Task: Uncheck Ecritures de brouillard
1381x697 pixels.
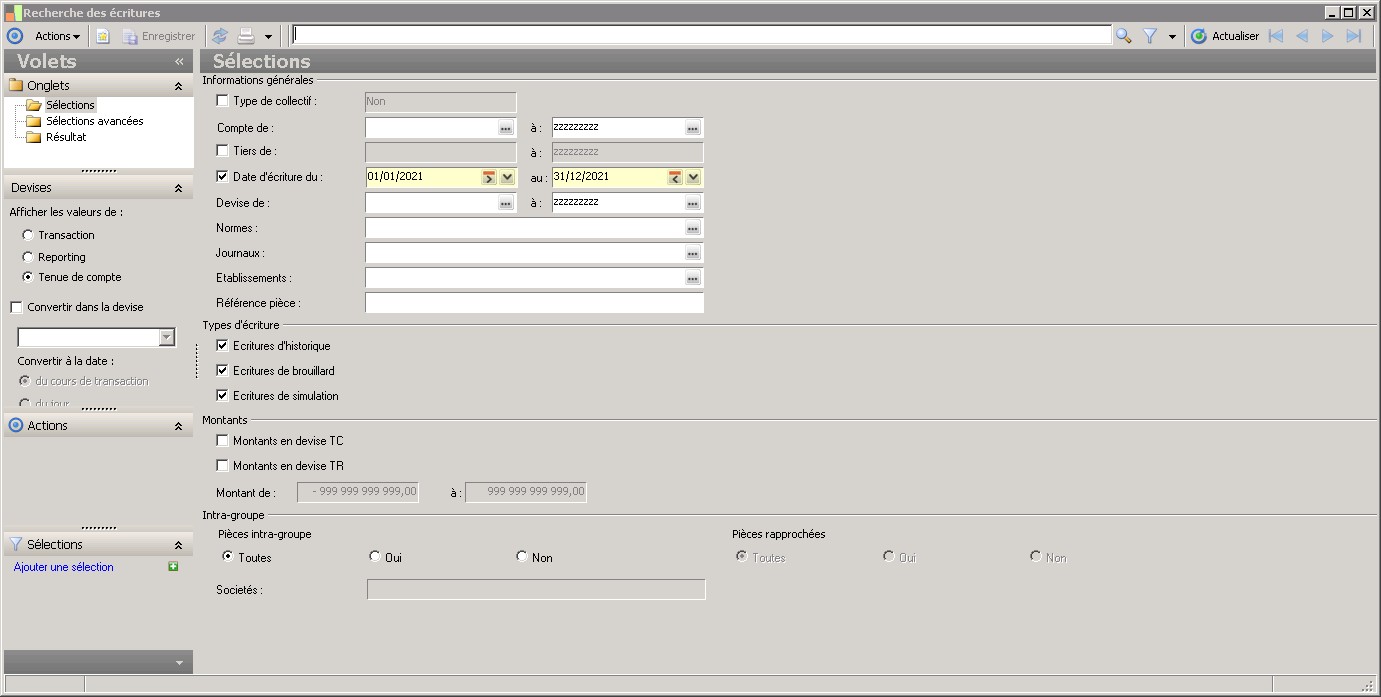Action: (222, 371)
